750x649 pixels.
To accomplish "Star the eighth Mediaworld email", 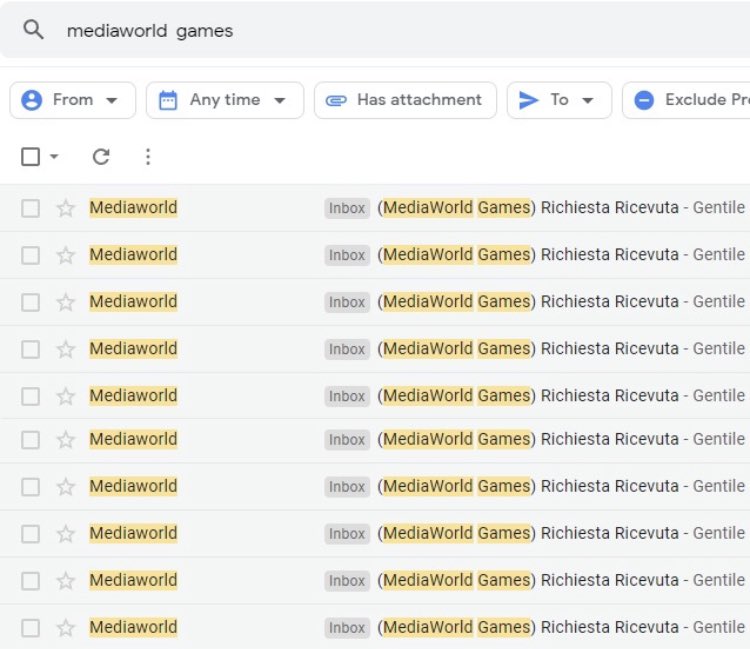I will (x=66, y=534).
